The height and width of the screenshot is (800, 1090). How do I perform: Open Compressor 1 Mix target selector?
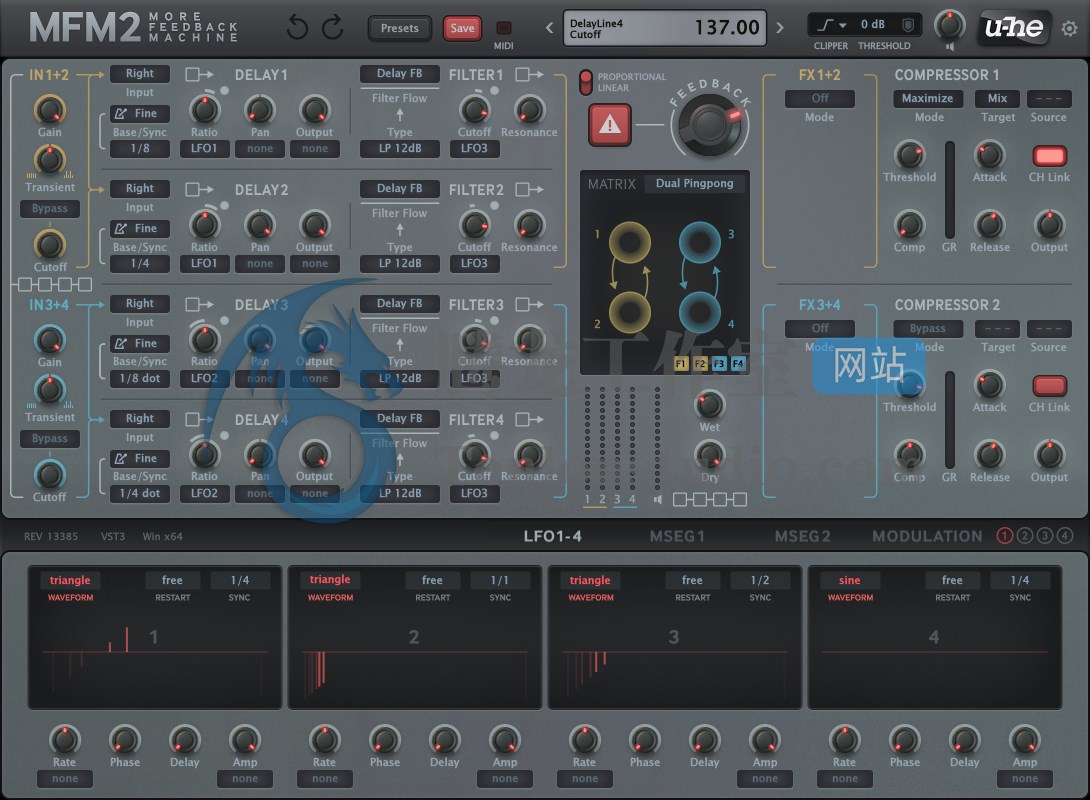998,99
